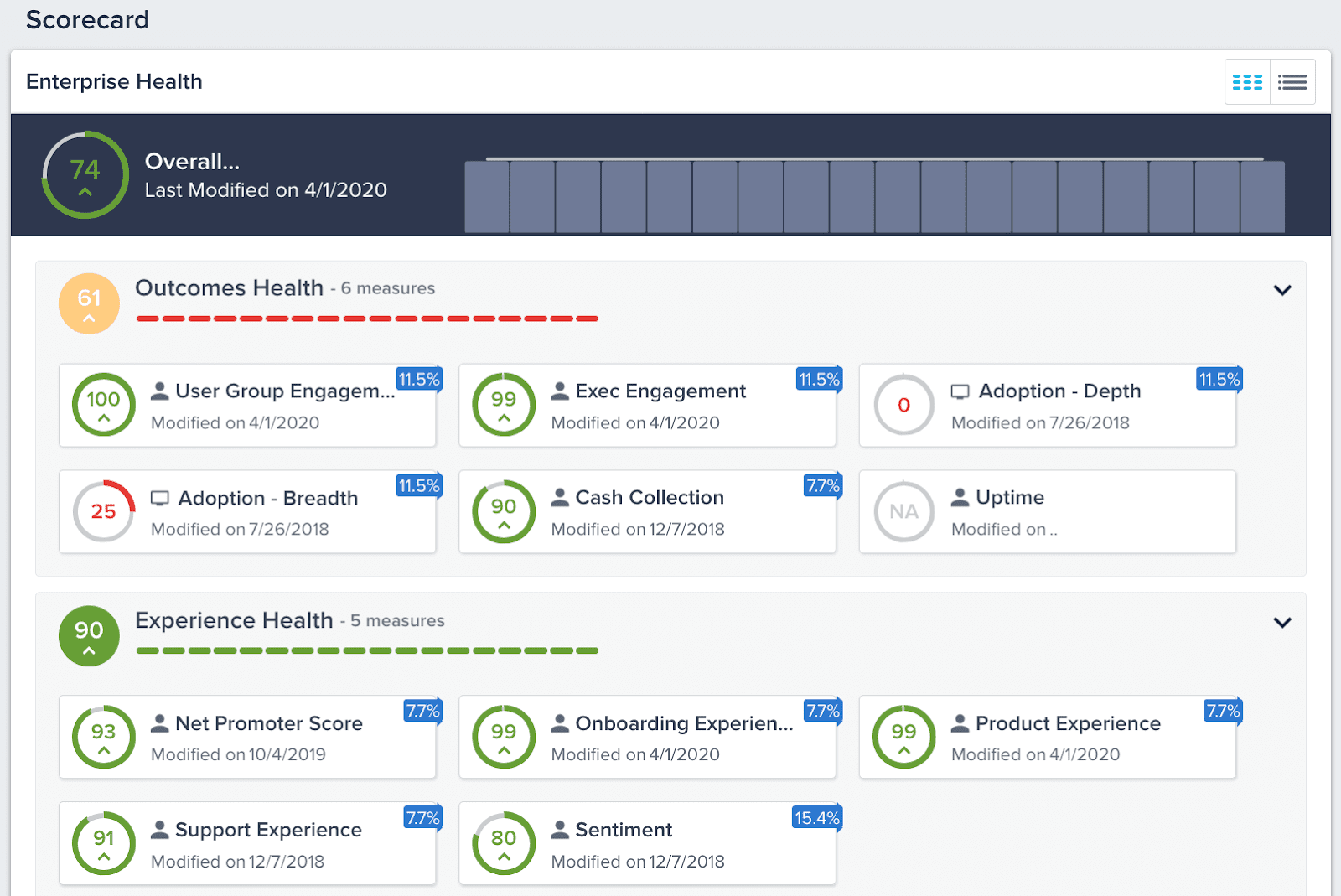Click the Sentiment 15.4% weight badge
Image resolution: width=1341 pixels, height=896 pixels.
click(x=816, y=818)
